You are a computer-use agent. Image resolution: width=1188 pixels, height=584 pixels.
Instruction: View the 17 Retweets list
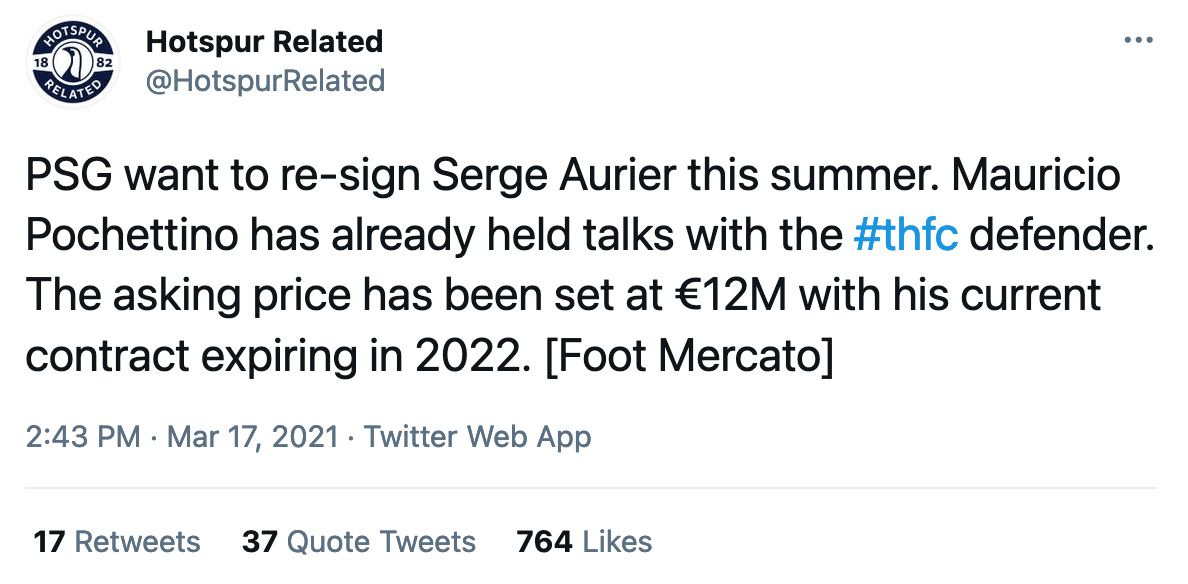(117, 542)
